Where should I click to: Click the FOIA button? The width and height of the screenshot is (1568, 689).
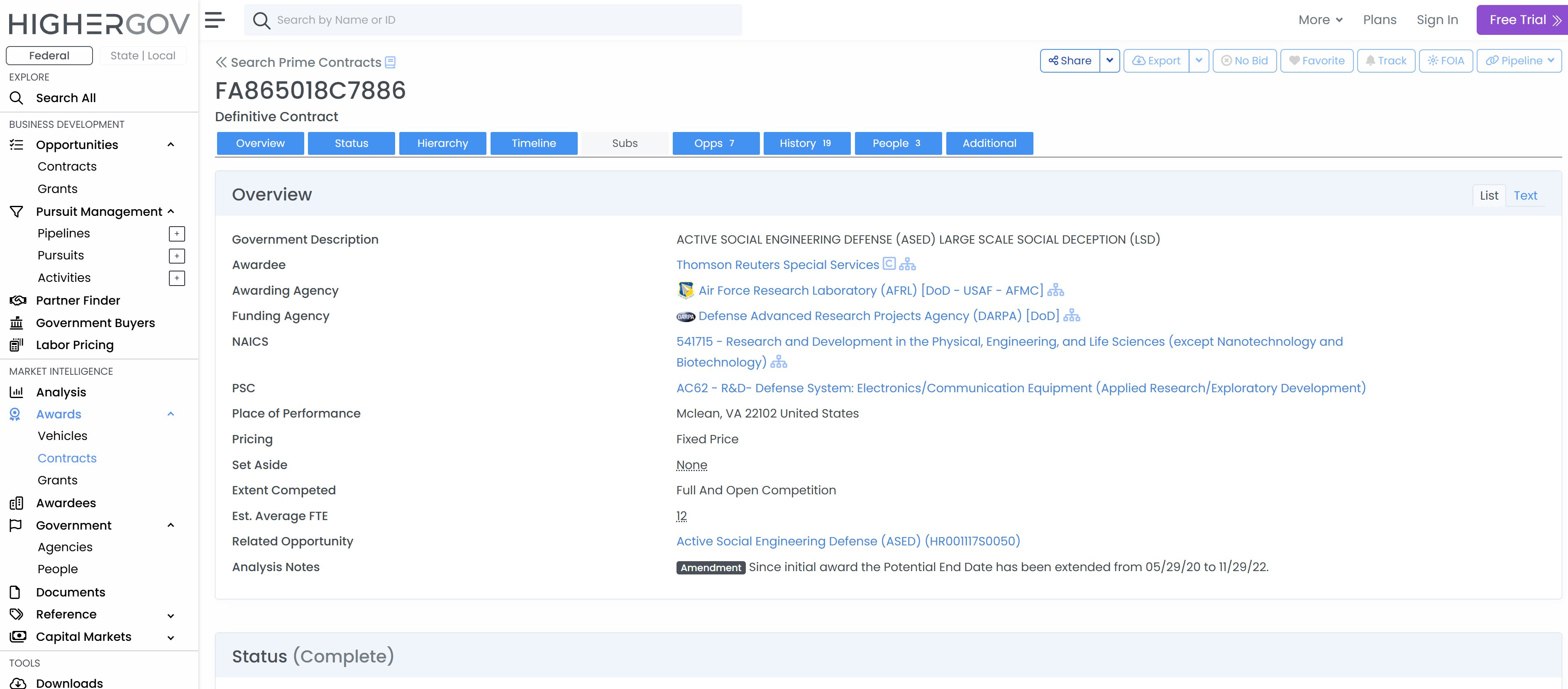pyautogui.click(x=1446, y=61)
